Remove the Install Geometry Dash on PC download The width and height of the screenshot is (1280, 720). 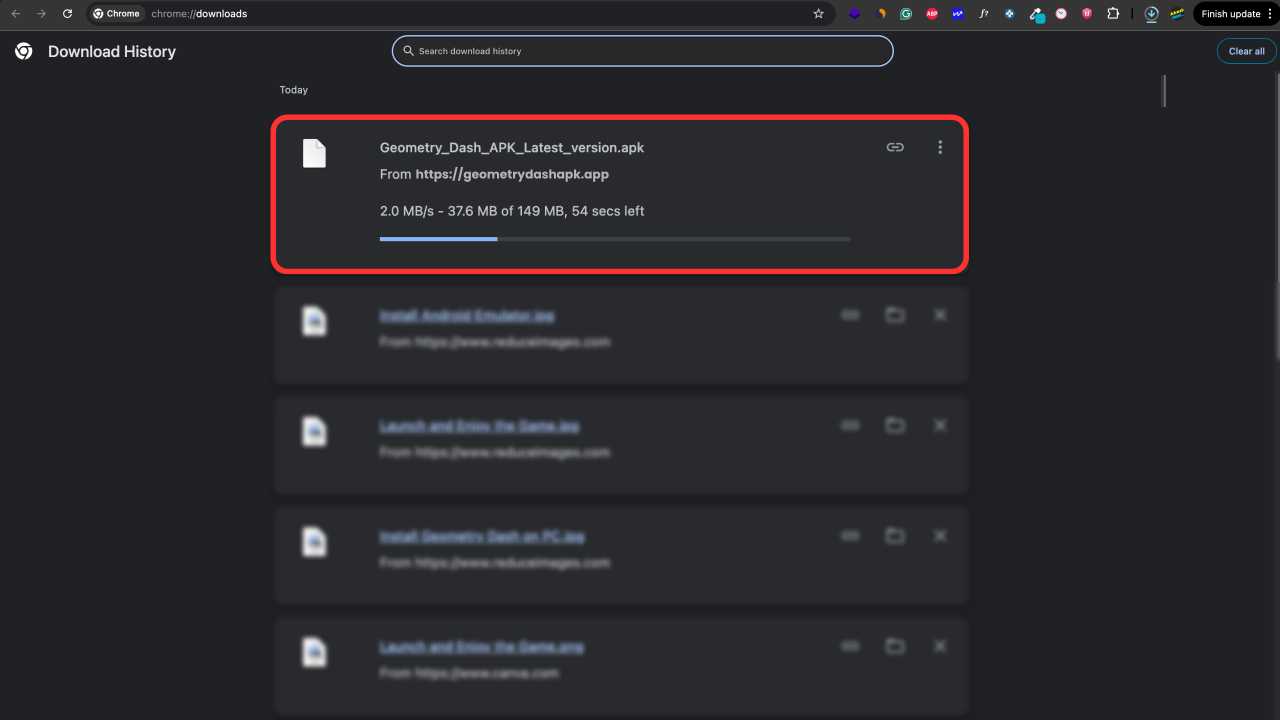[940, 535]
